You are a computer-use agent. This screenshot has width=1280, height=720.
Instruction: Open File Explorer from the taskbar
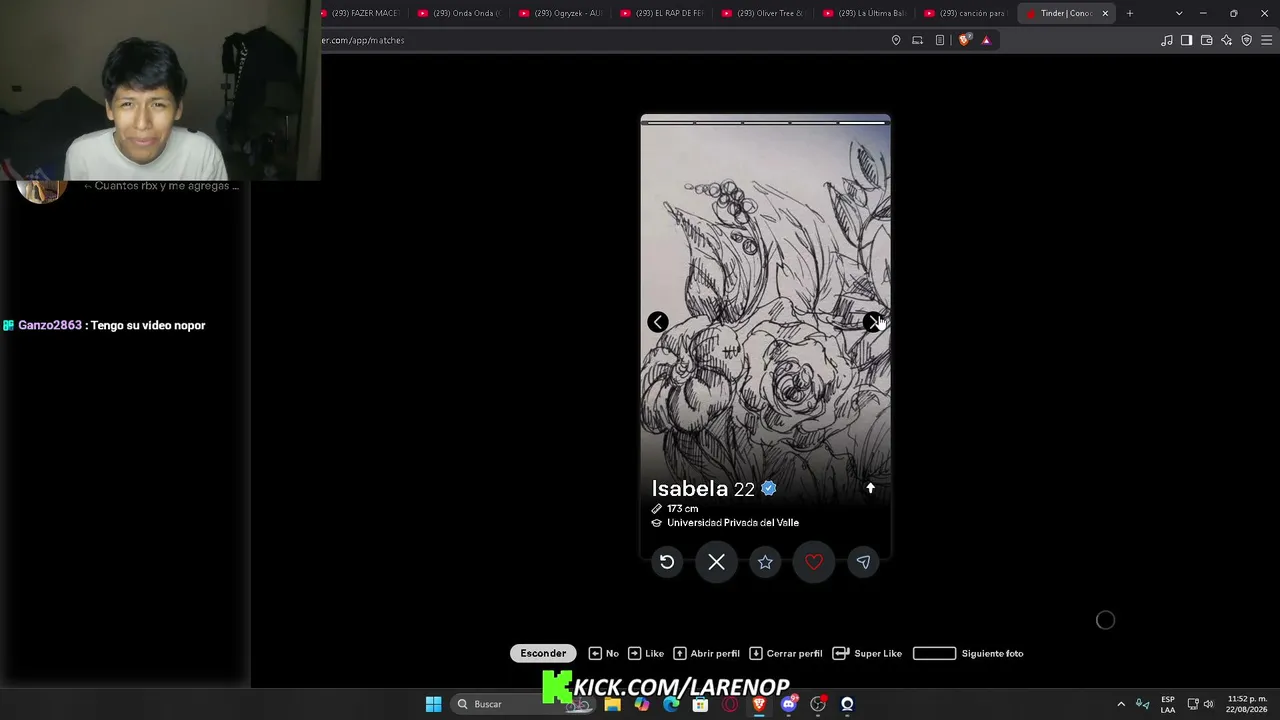point(612,704)
